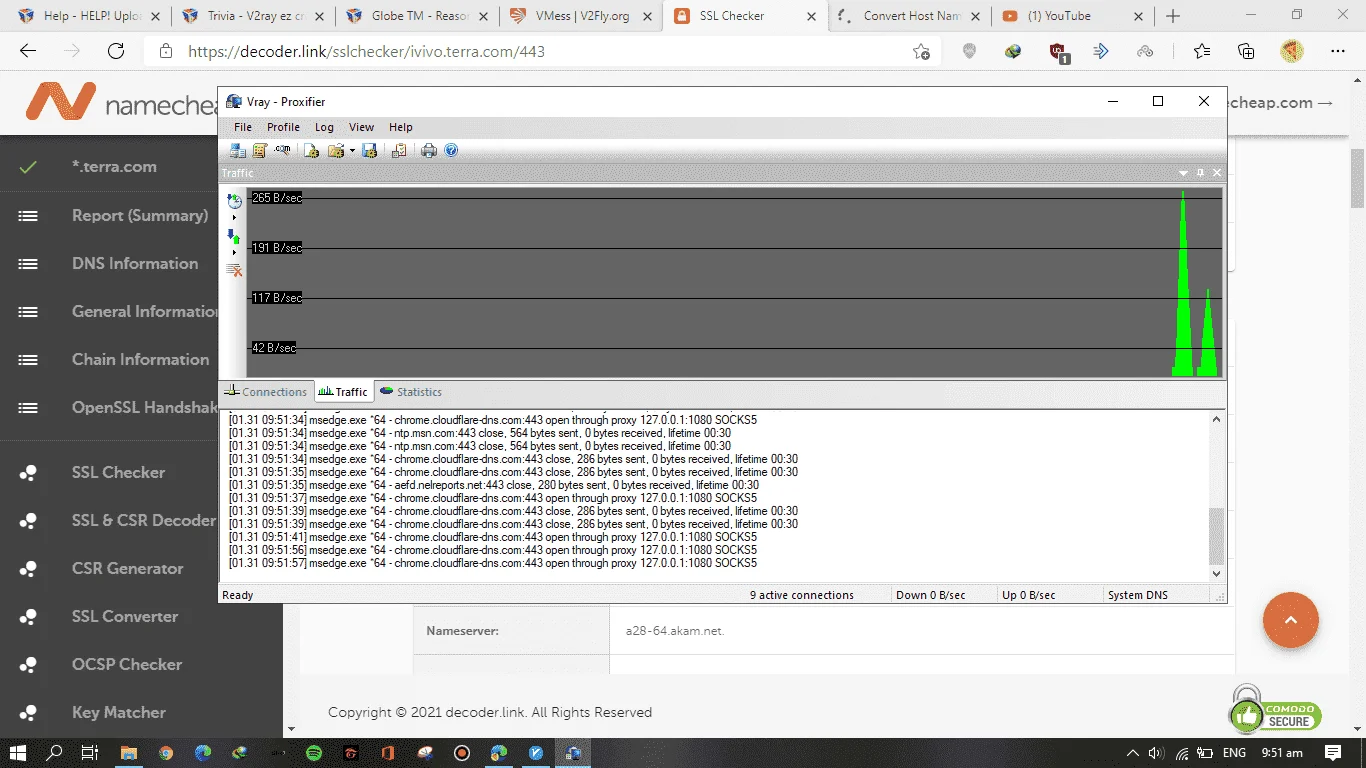Open 'DNS Information' sidebar item
The height and width of the screenshot is (768, 1366).
pyautogui.click(x=135, y=263)
